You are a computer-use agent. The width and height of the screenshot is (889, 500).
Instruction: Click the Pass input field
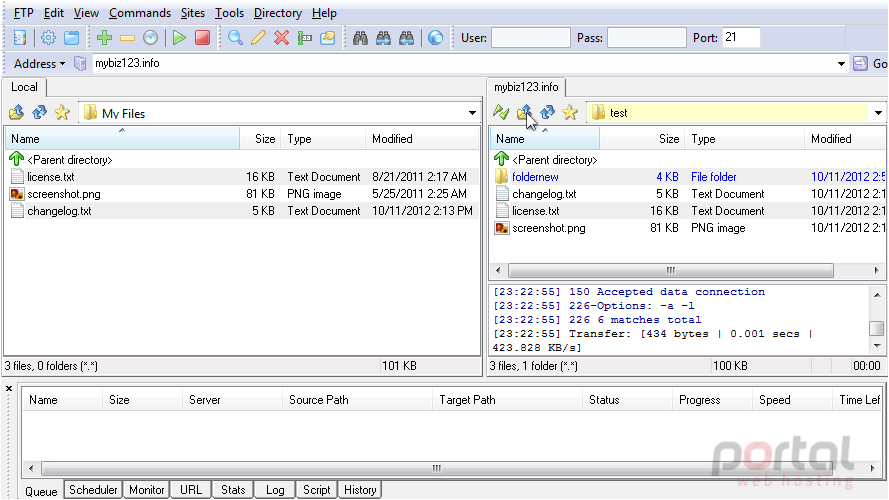pos(646,38)
